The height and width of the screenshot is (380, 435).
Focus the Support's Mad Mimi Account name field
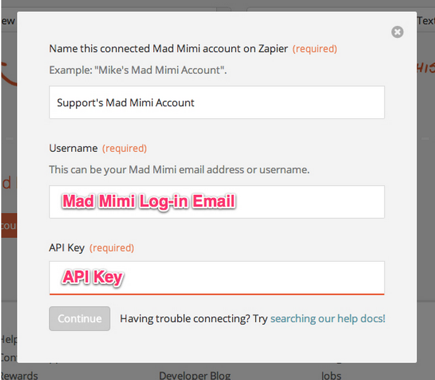tap(217, 102)
